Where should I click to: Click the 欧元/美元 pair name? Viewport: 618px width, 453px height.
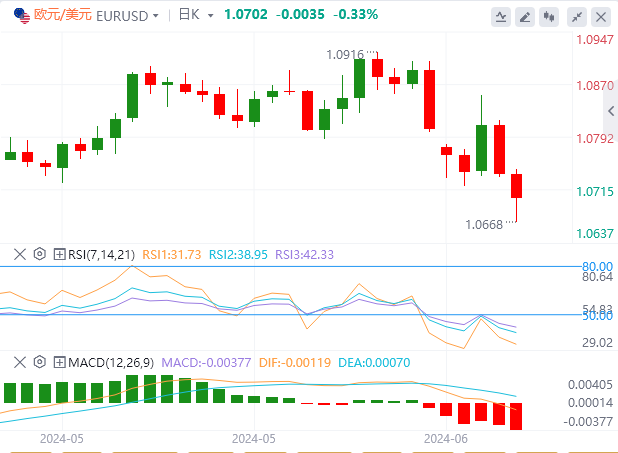(x=63, y=15)
